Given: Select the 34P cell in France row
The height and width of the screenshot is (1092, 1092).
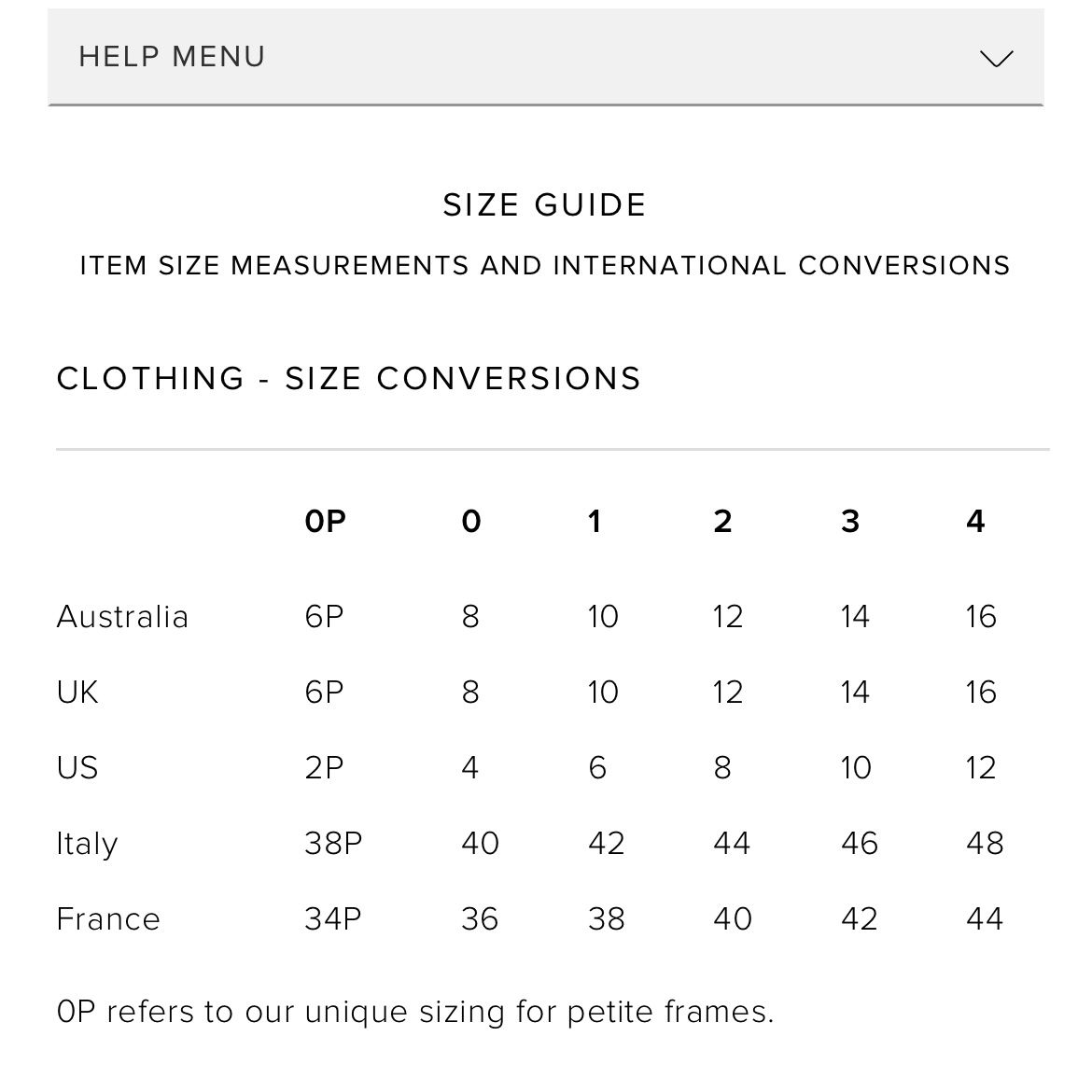Looking at the screenshot, I should pyautogui.click(x=332, y=919).
